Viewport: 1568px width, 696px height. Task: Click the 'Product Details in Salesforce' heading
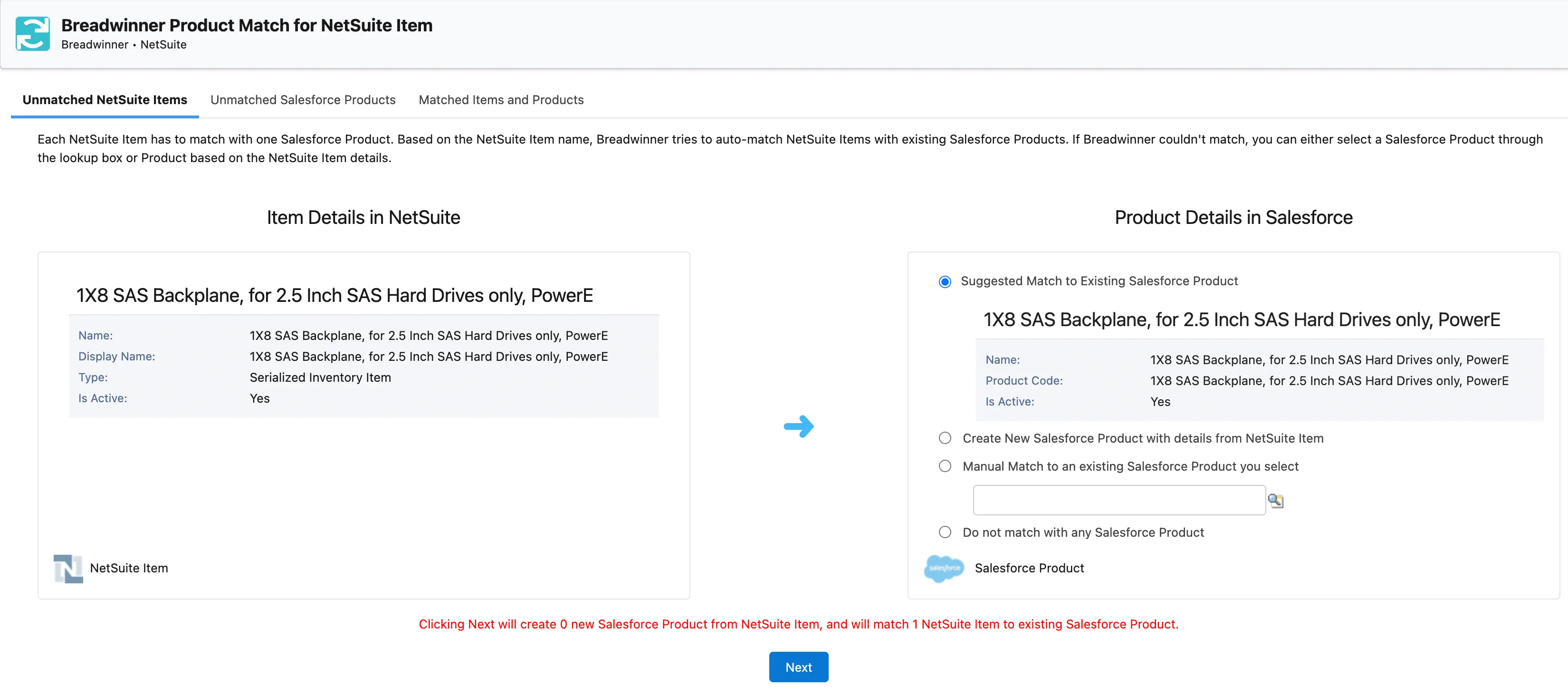(1233, 217)
